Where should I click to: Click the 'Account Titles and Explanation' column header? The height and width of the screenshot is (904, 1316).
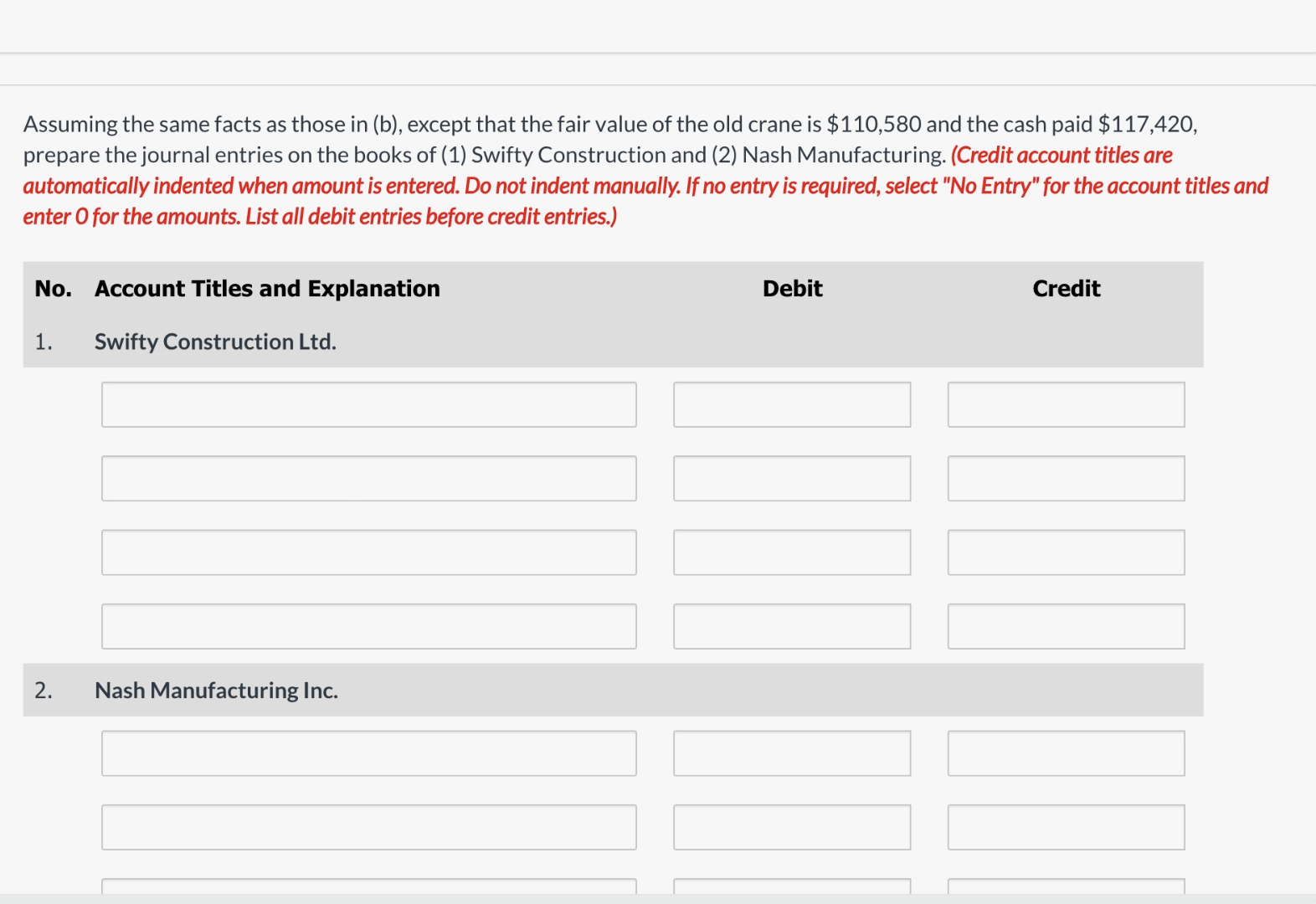coord(267,289)
